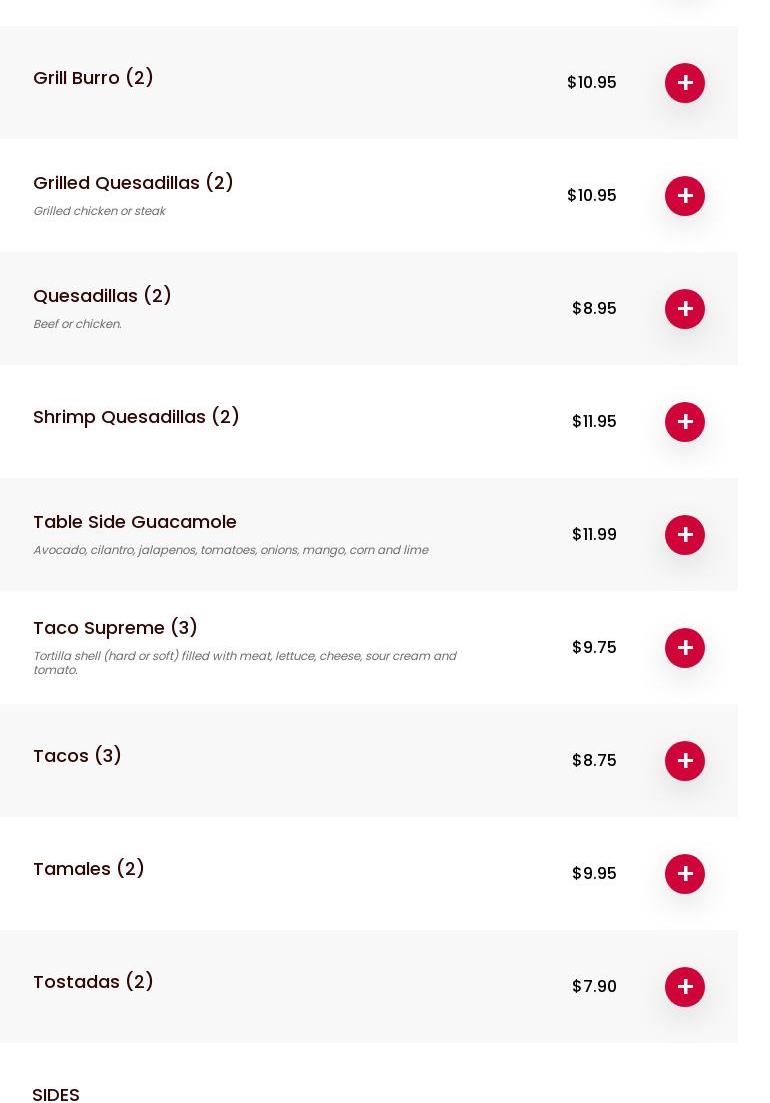Select the Taco Supreme (3) menu title
Screen dimensions: 770x1103
pyautogui.click(x=115, y=628)
